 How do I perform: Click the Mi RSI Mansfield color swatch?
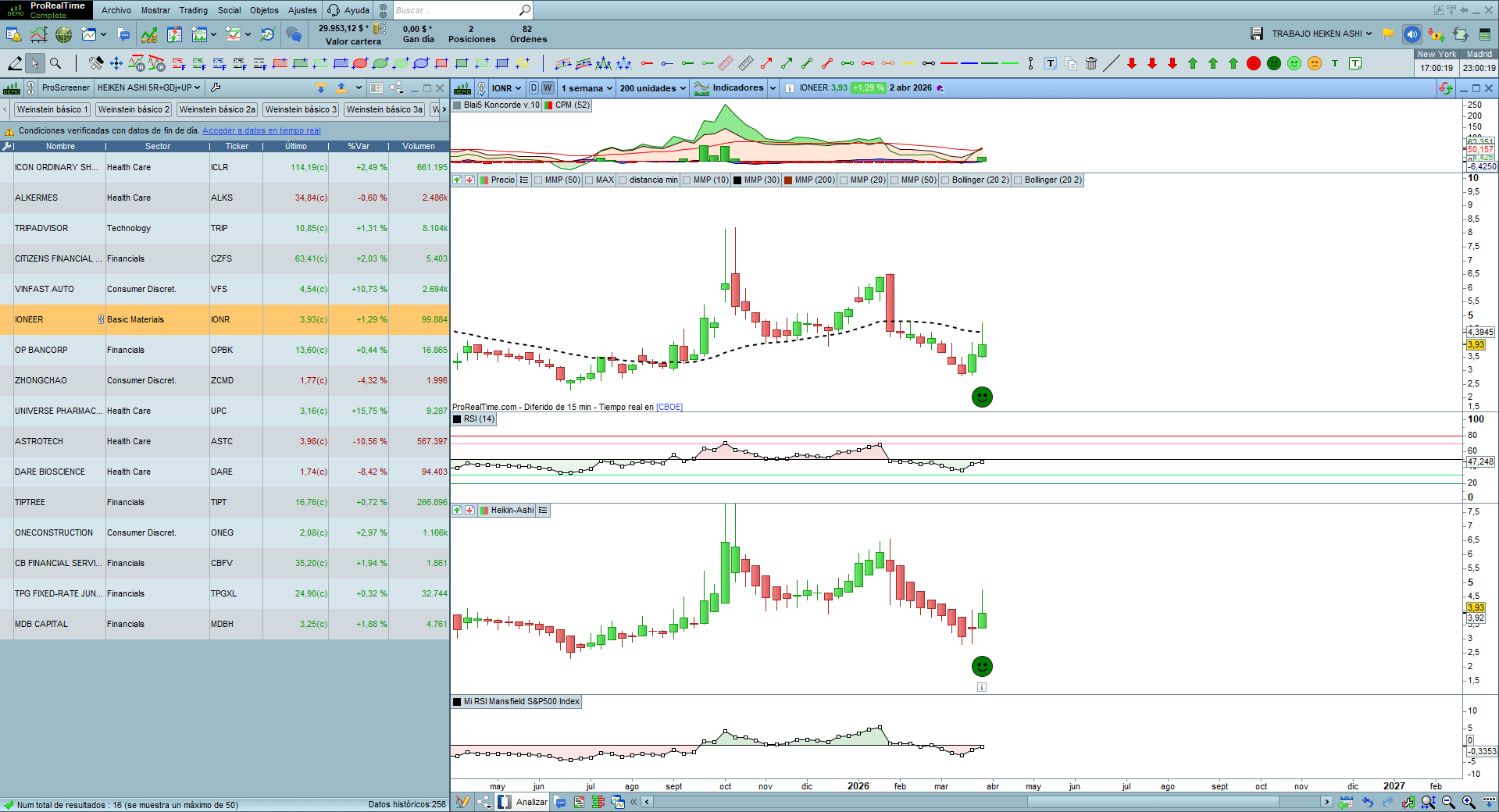click(457, 702)
